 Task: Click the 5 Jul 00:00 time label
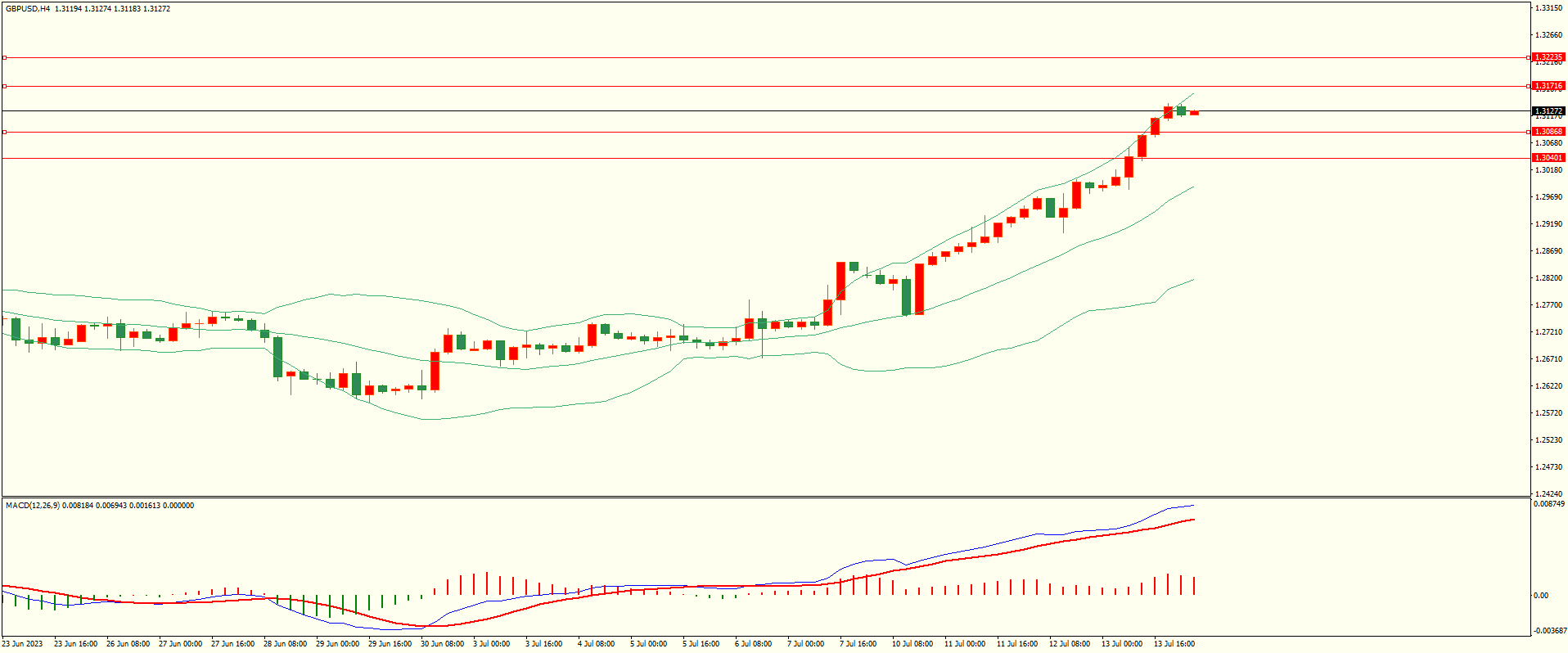[648, 644]
